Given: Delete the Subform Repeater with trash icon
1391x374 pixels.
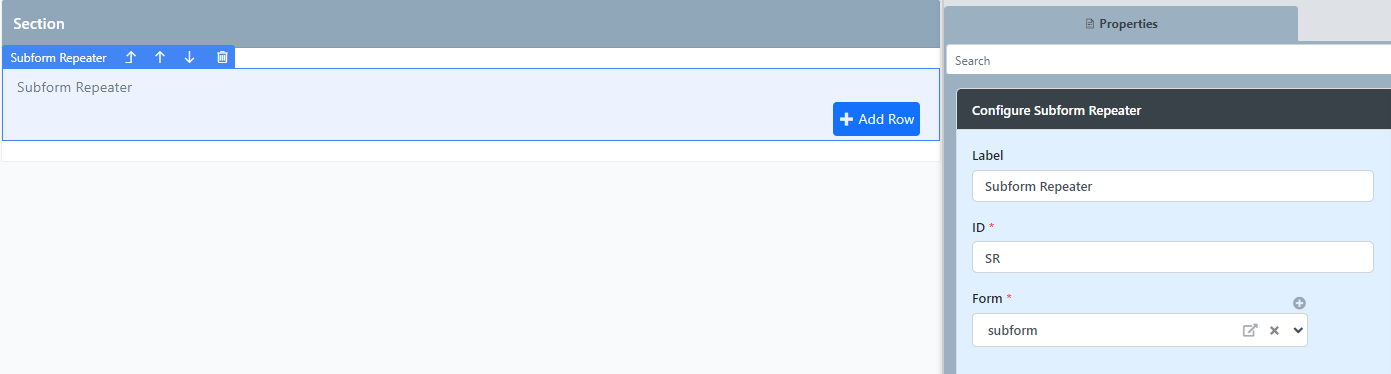Looking at the screenshot, I should coord(222,58).
